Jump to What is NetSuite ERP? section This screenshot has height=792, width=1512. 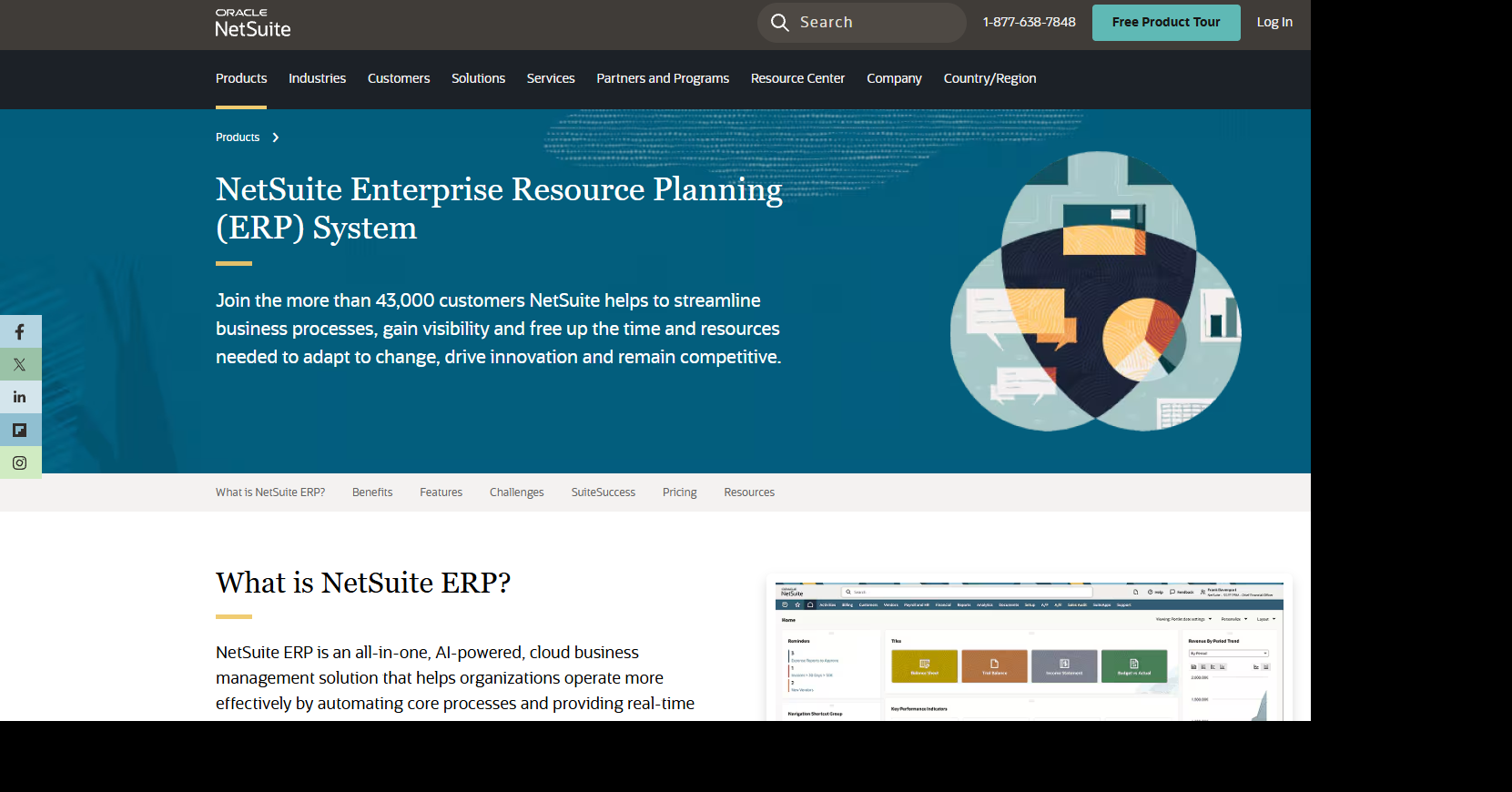click(x=270, y=492)
